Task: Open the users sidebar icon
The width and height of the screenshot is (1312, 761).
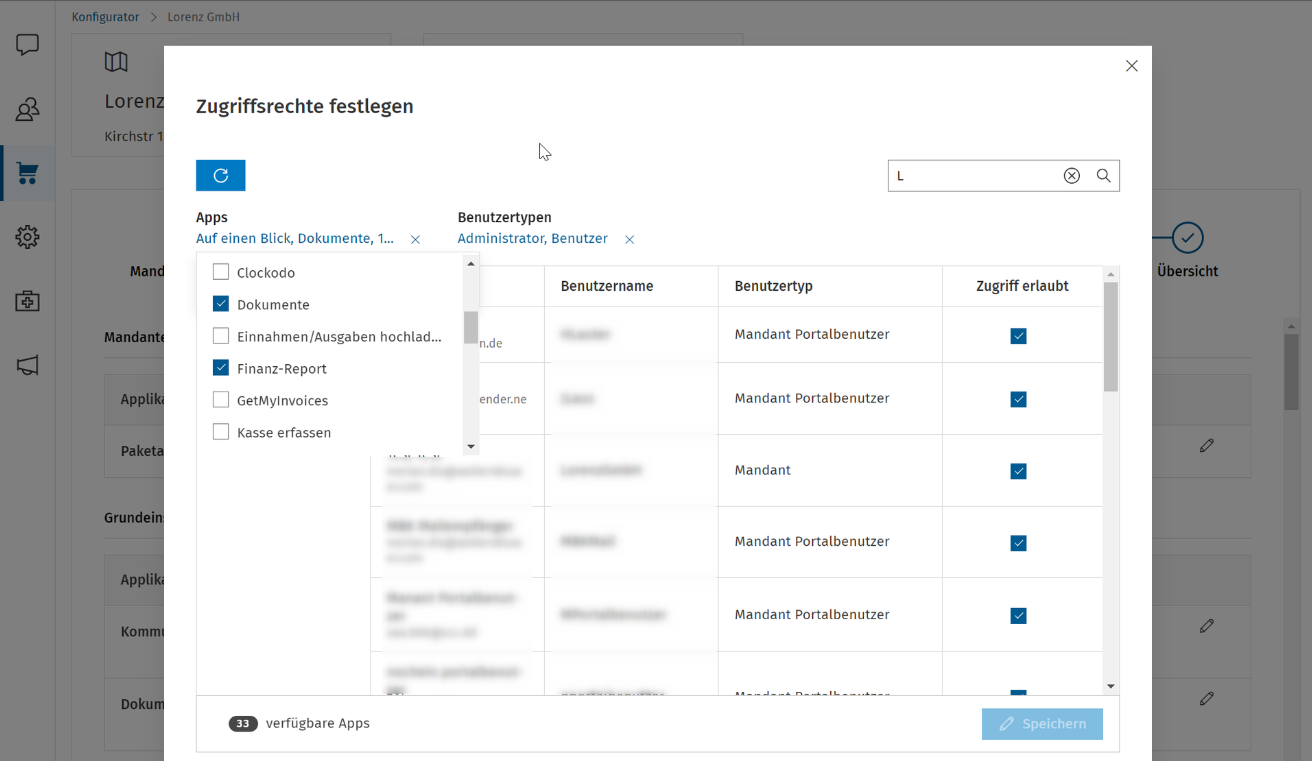Action: 28,109
